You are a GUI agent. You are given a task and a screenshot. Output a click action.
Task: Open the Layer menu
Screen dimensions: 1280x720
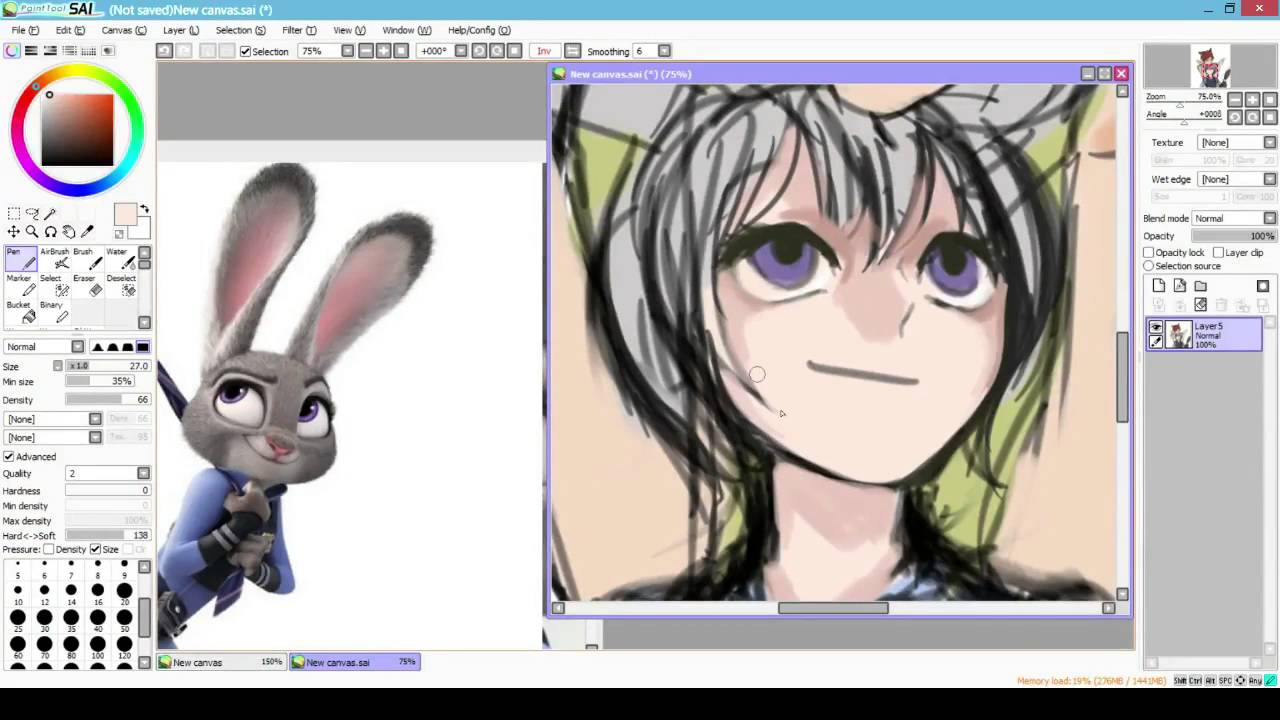(x=180, y=30)
